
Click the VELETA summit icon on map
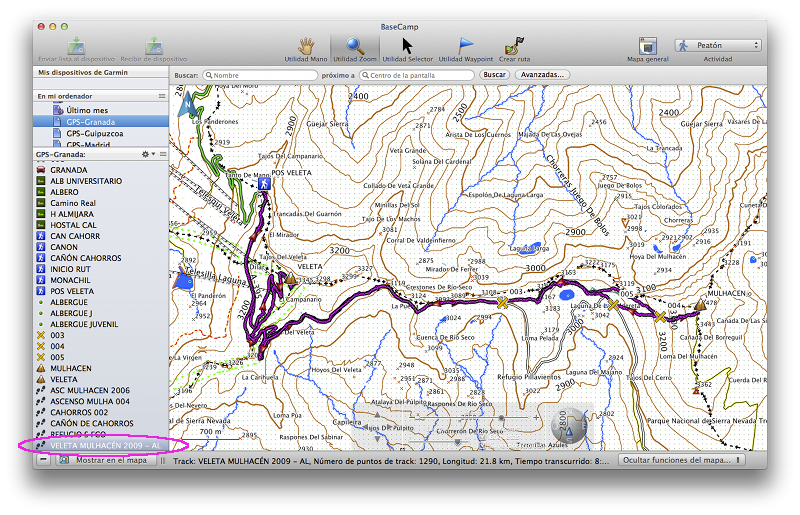[290, 278]
